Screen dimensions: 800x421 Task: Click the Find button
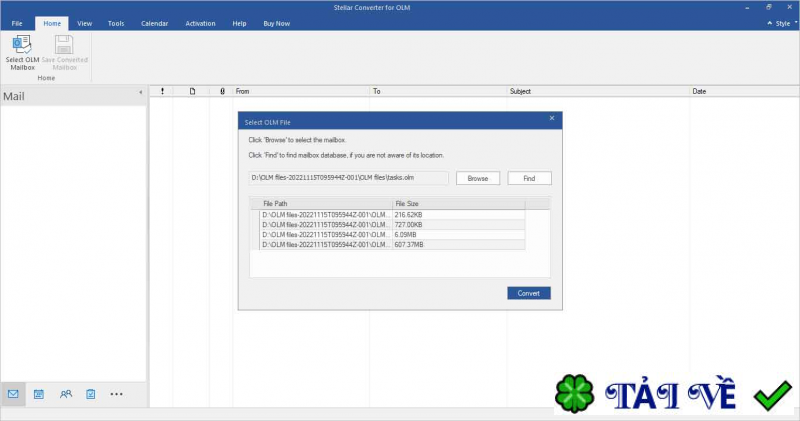click(x=529, y=178)
